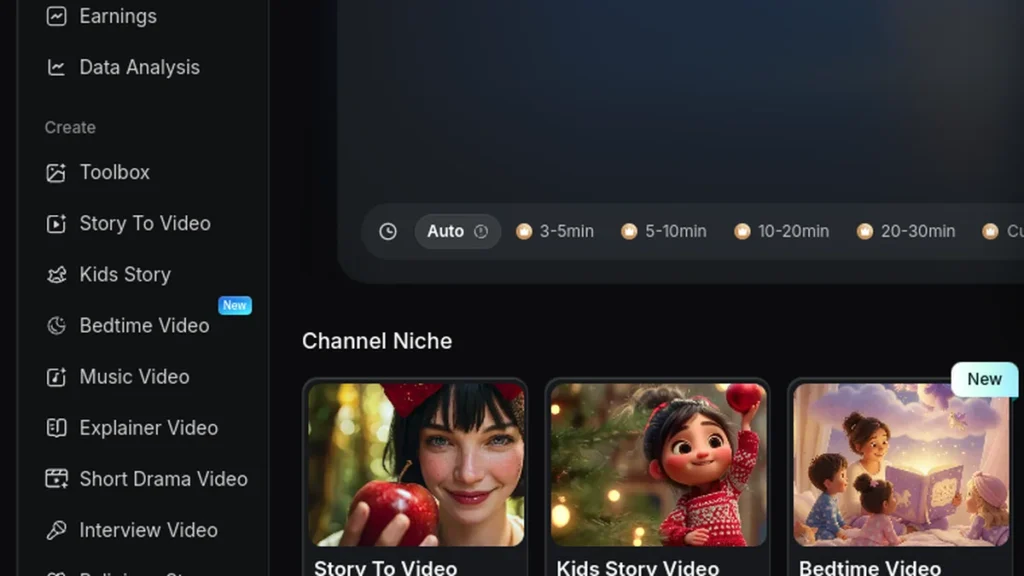Open Bedtime Video in sidebar
The image size is (1024, 576).
pyautogui.click(x=144, y=325)
